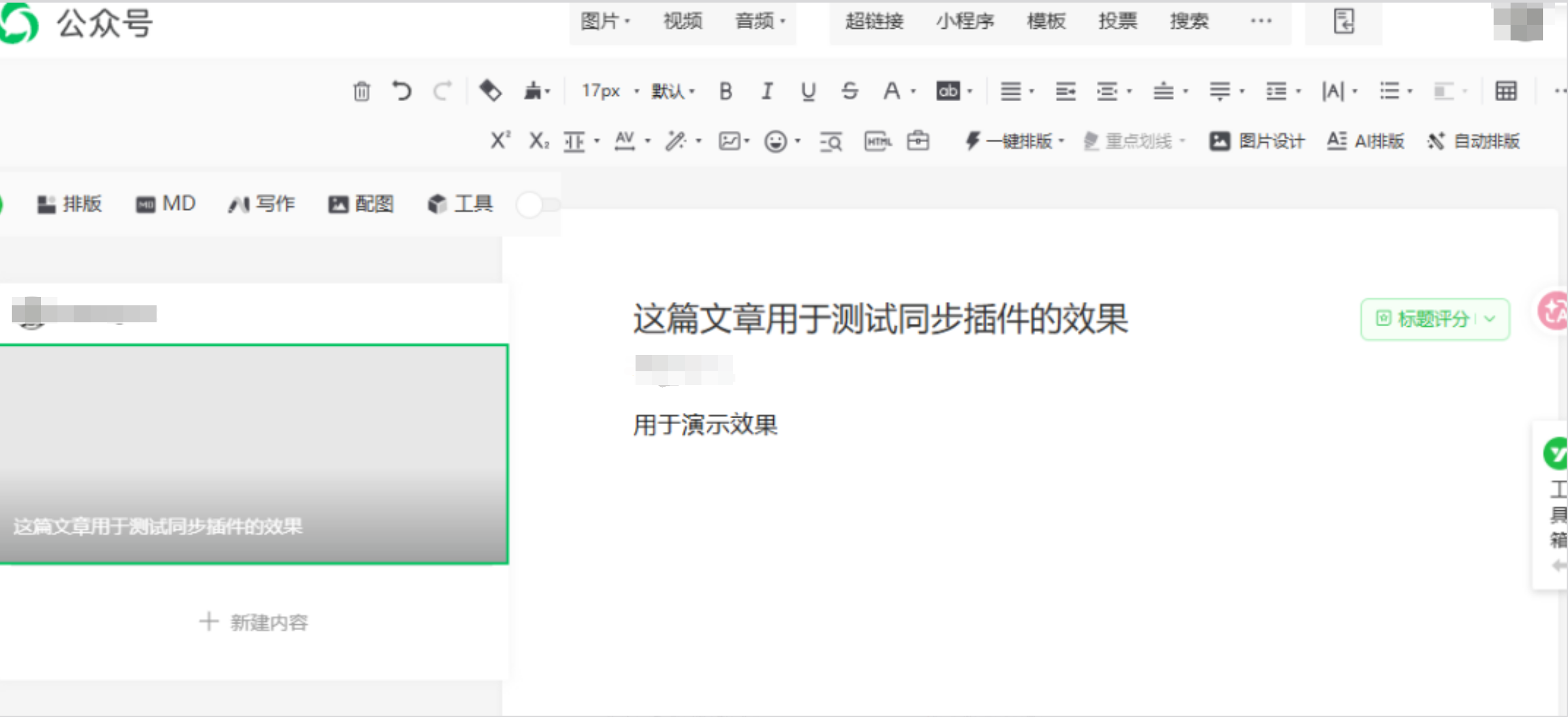Open the text highlight ab color picker
Image resolution: width=1568 pixels, height=717 pixels.
tap(954, 91)
